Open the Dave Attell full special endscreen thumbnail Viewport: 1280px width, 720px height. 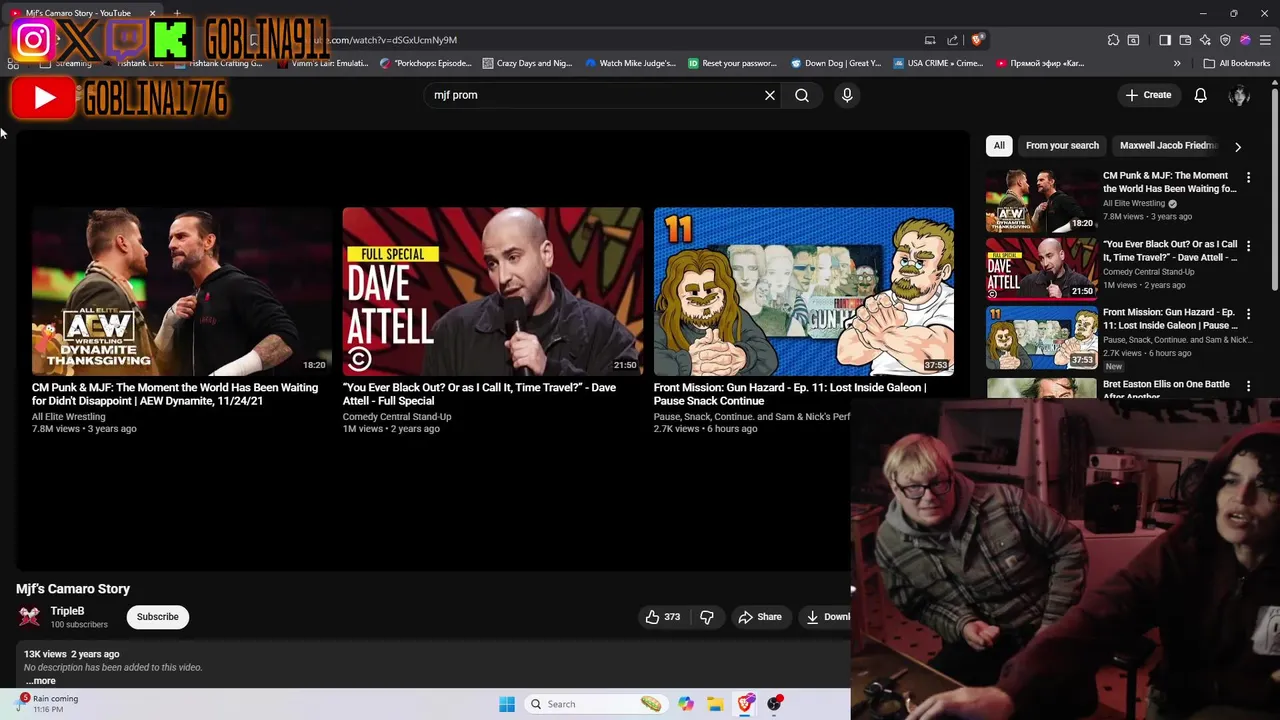click(x=492, y=291)
